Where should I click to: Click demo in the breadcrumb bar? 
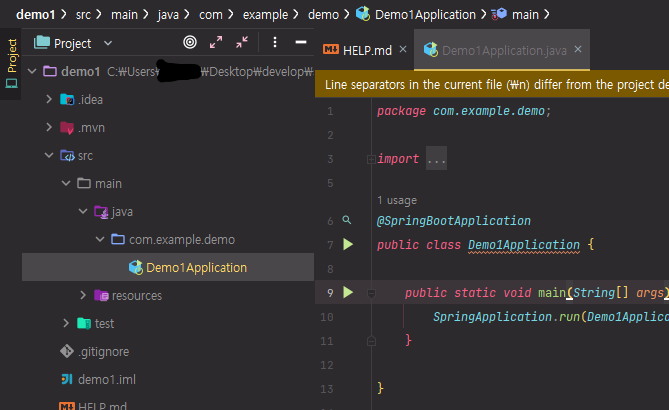[x=323, y=15]
